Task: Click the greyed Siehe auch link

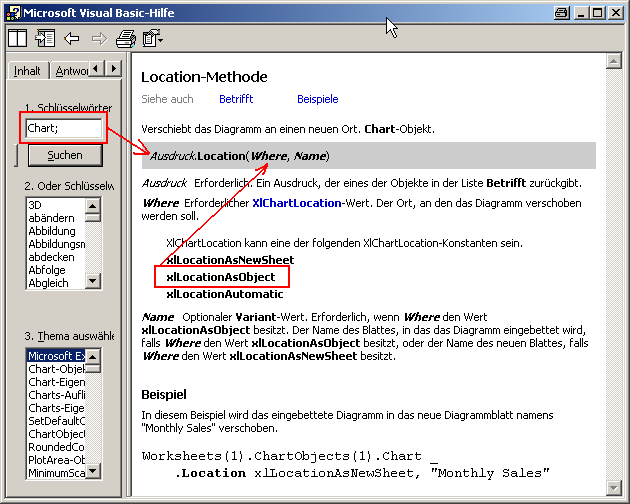Action: click(x=168, y=99)
